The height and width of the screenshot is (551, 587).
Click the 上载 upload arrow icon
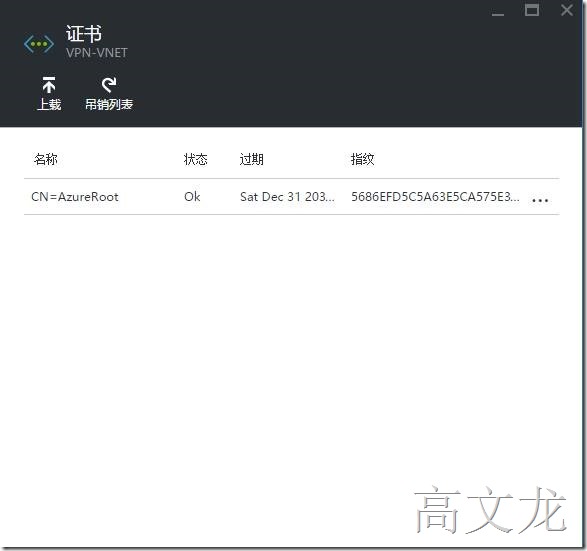49,85
